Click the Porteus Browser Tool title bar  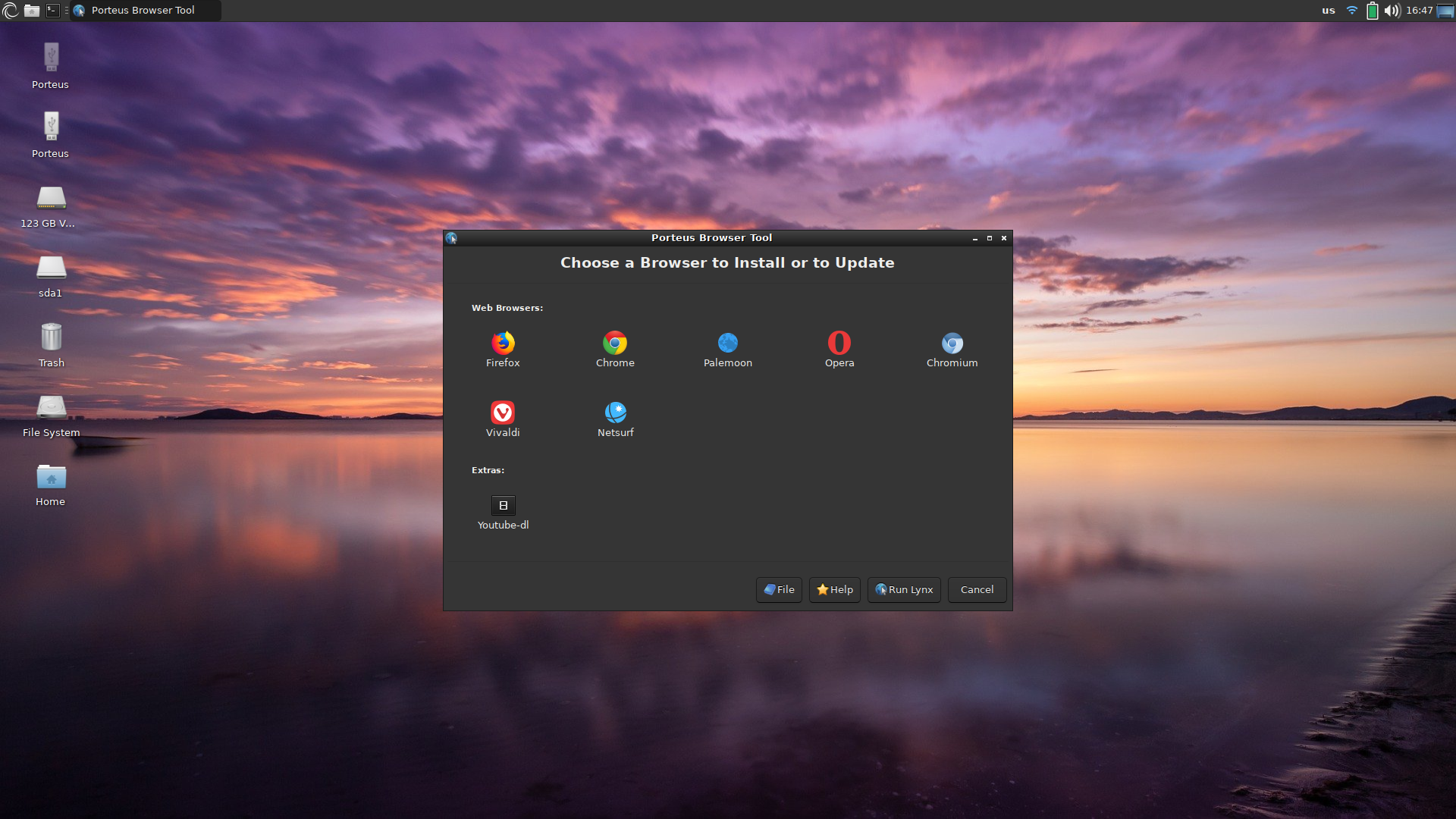coord(711,238)
